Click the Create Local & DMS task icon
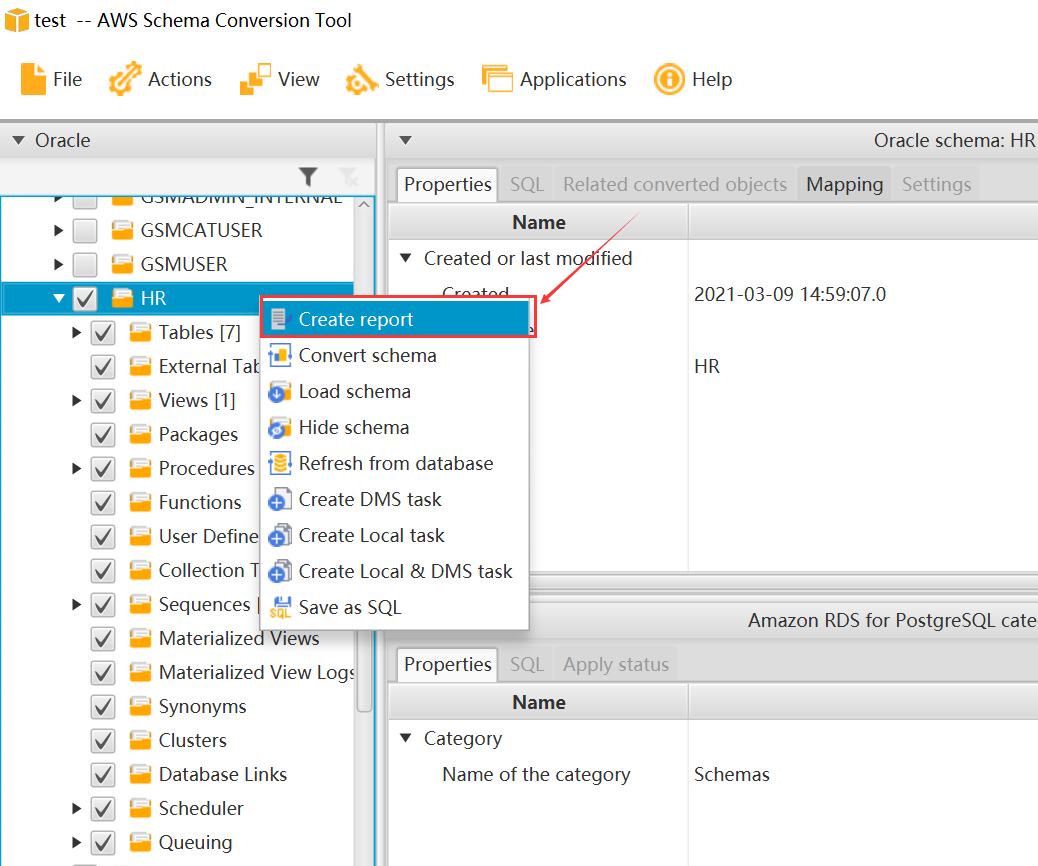1038x866 pixels. click(x=280, y=571)
